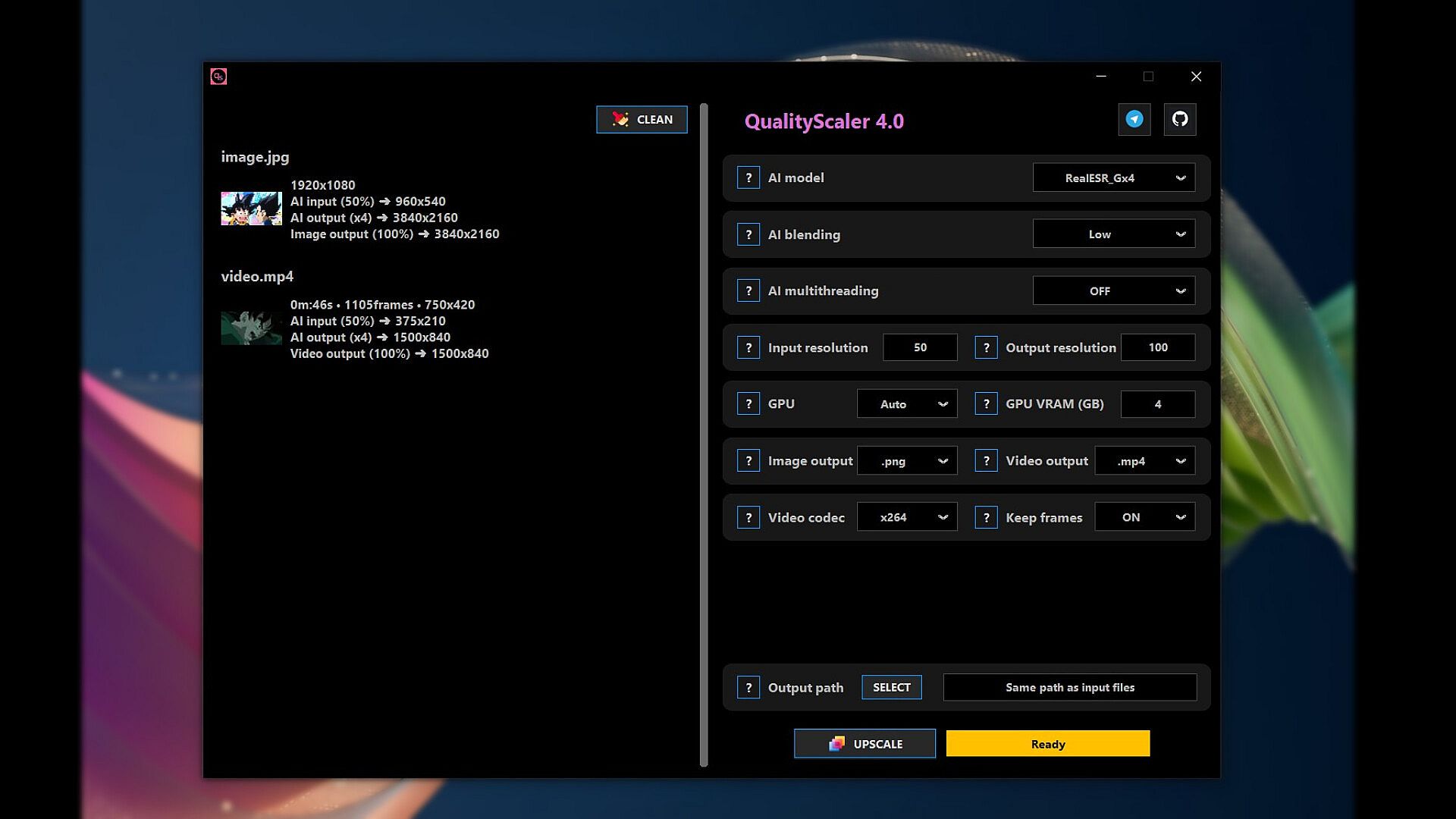Open the Keep frames help icon
The width and height of the screenshot is (1456, 819).
(986, 517)
